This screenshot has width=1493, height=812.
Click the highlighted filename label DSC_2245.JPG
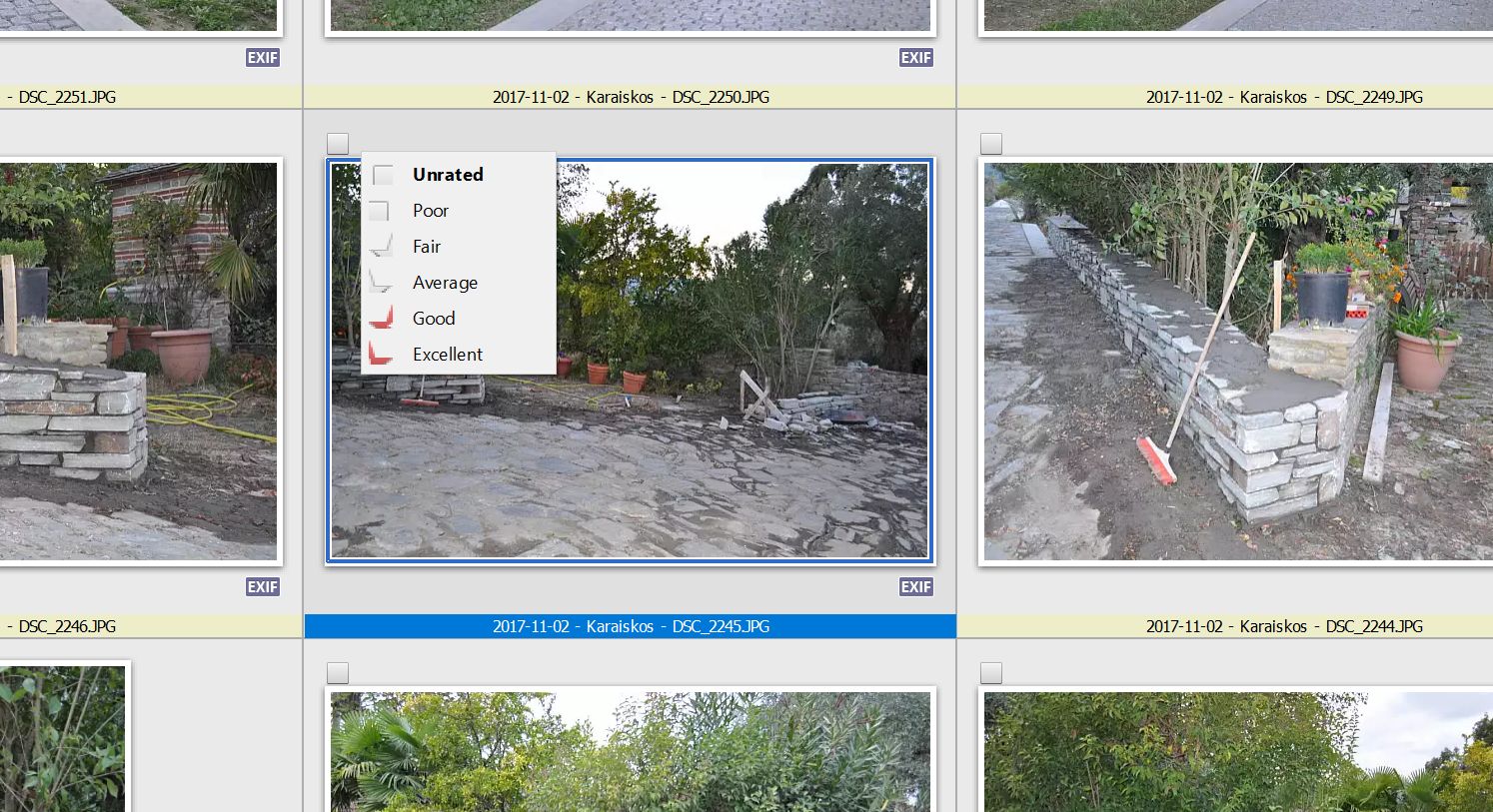pyautogui.click(x=631, y=626)
